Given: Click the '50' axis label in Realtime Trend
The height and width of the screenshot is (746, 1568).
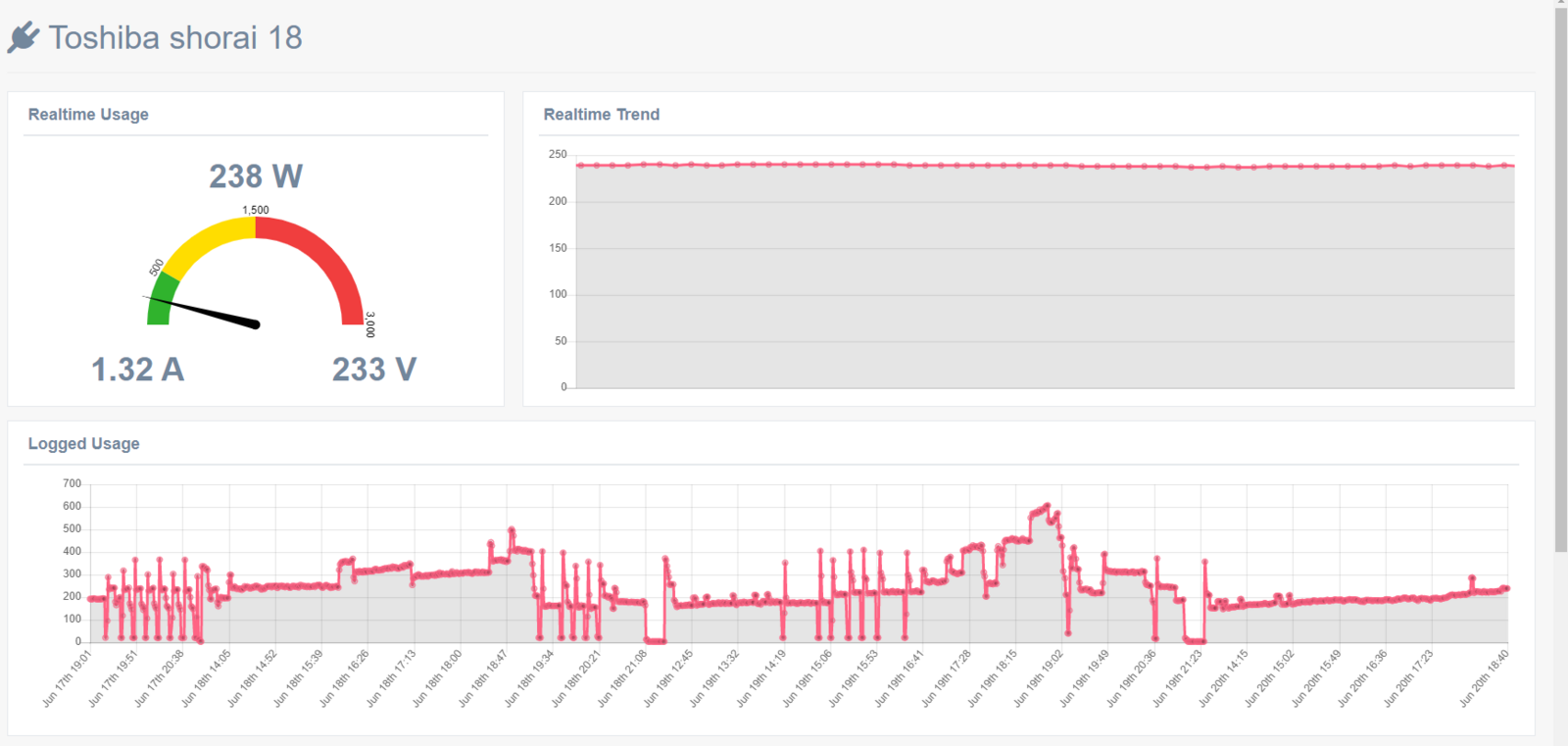Looking at the screenshot, I should (561, 341).
